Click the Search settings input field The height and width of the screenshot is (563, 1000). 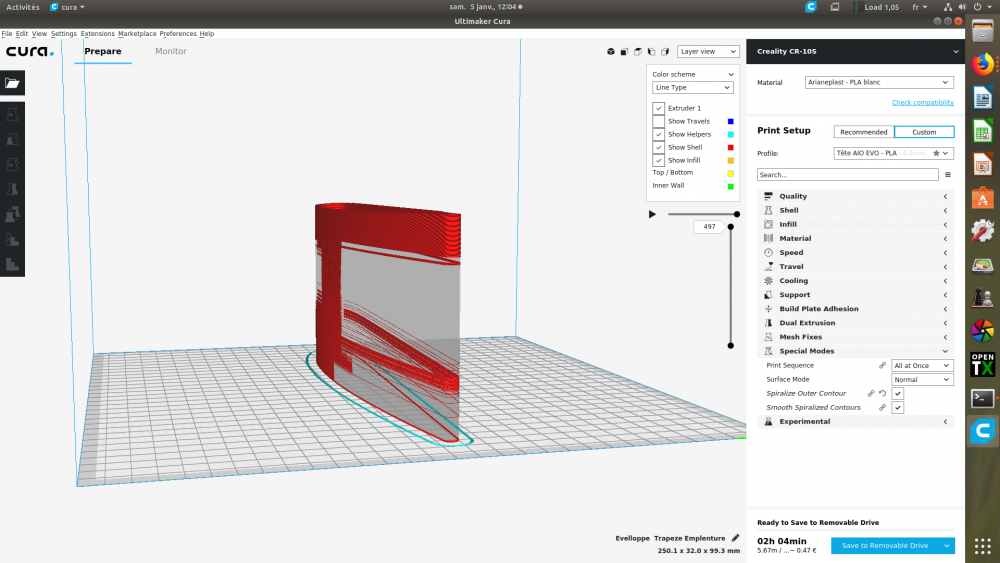(846, 174)
